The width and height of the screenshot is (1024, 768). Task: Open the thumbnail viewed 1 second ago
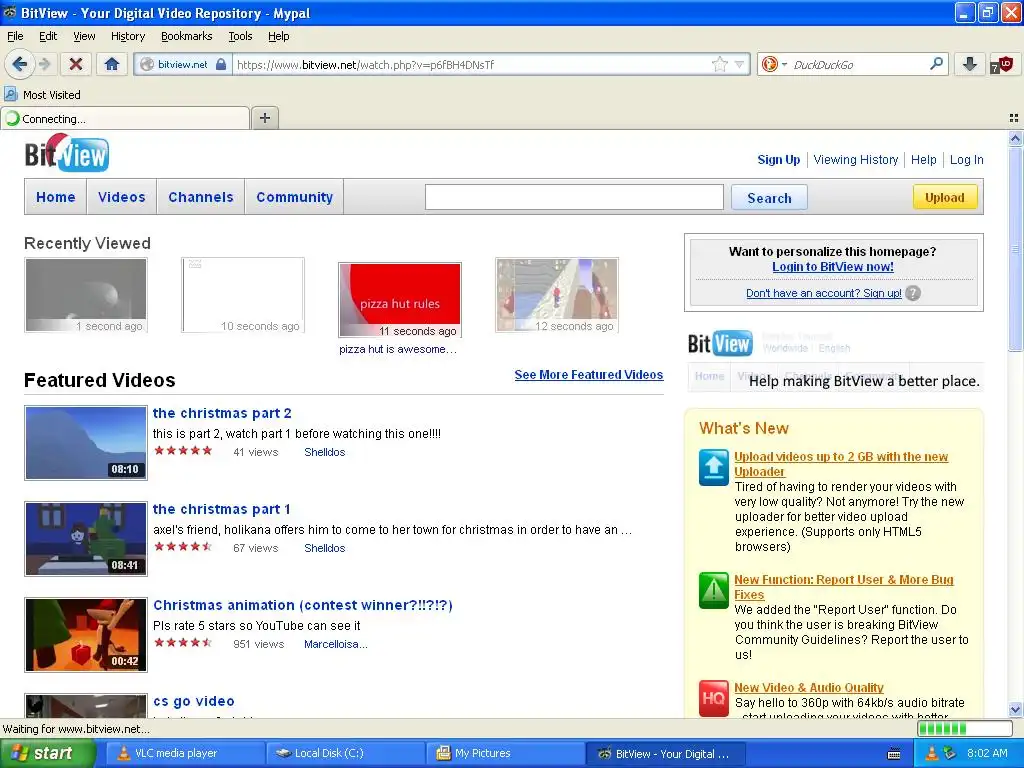pos(86,295)
